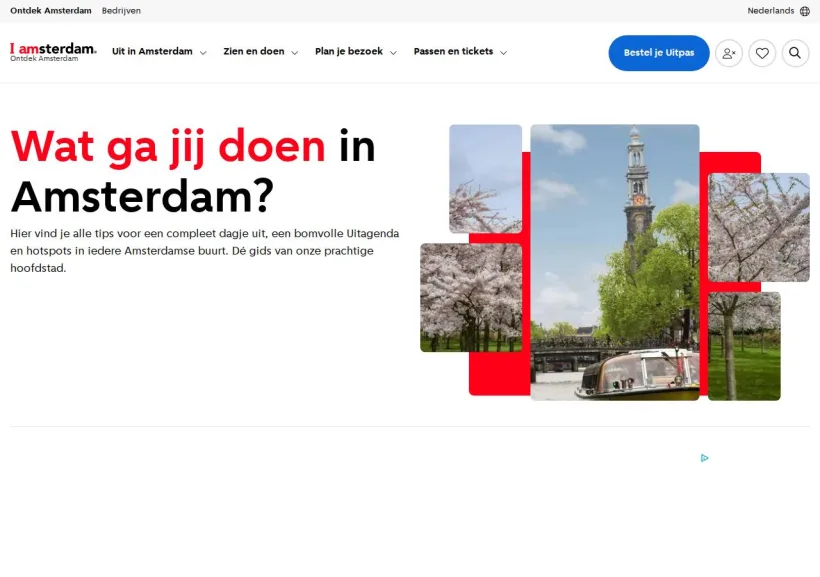This screenshot has height=577, width=820.
Task: Click the globe language icon
Action: (x=805, y=11)
